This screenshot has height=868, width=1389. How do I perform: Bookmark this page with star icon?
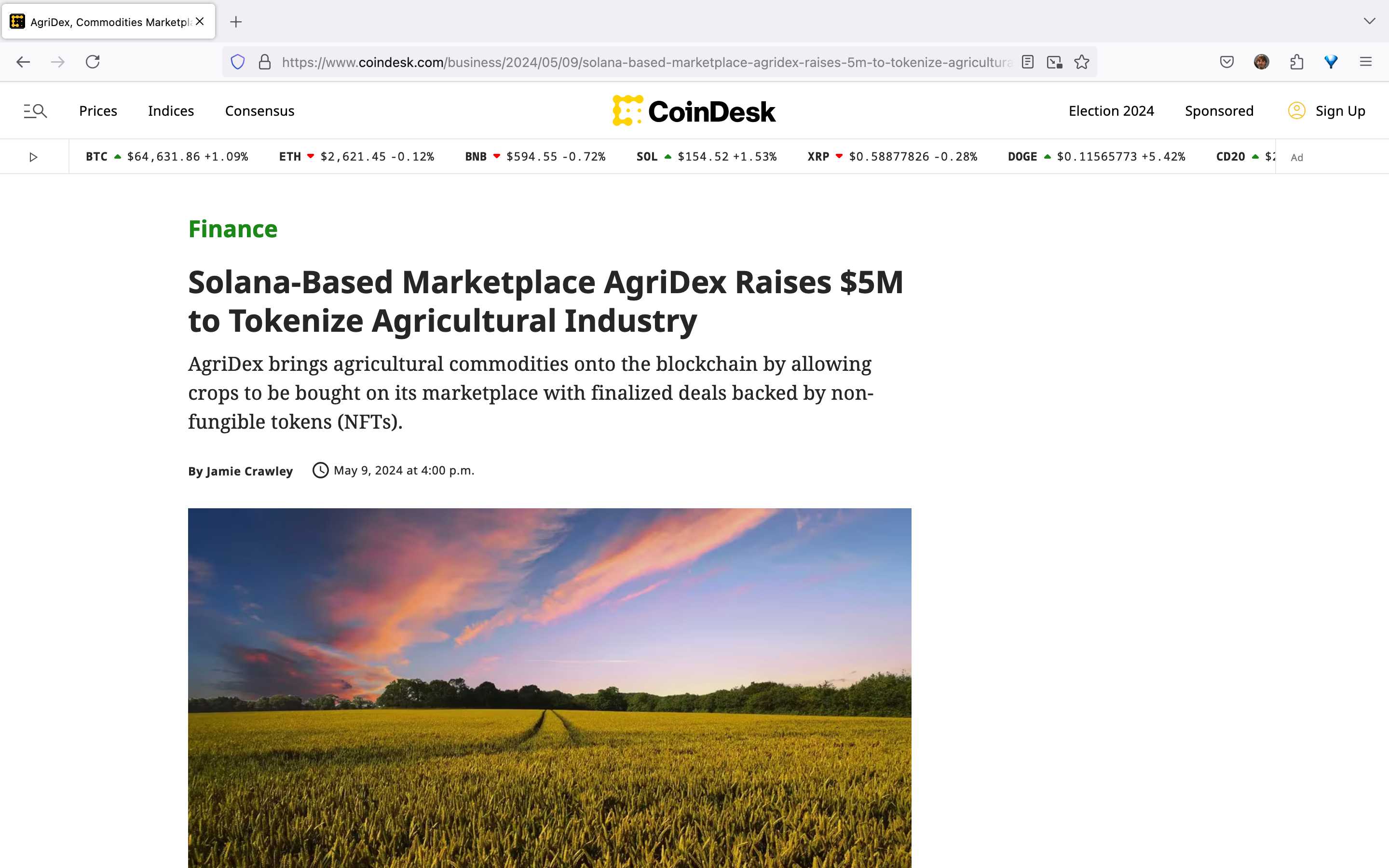tap(1081, 62)
